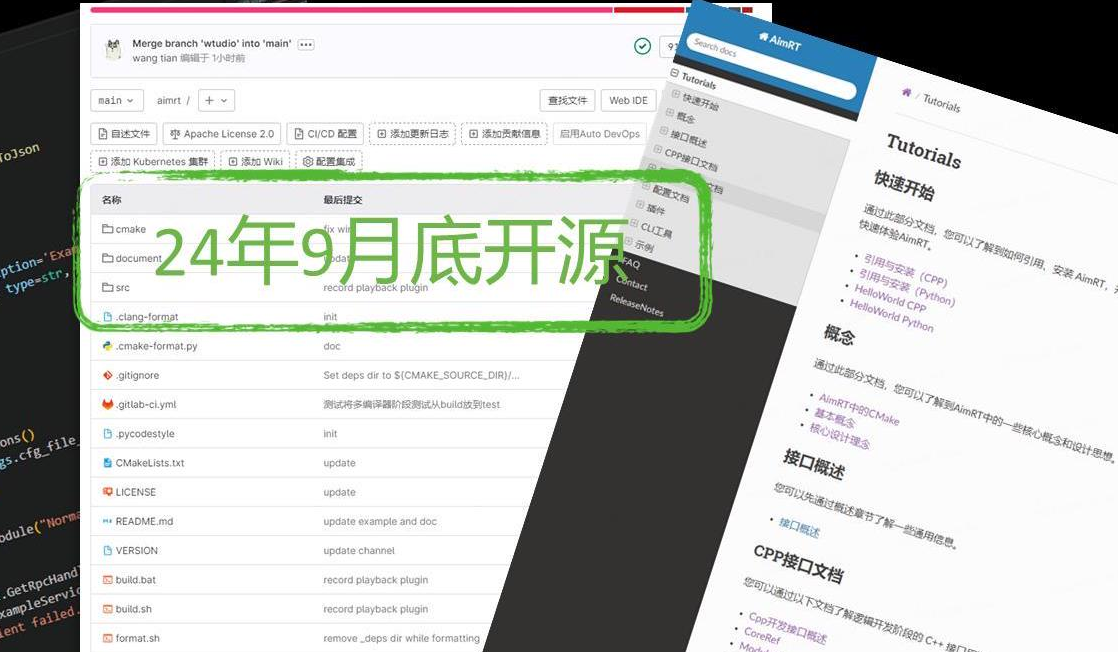The image size is (1118, 652).
Task: Click the 查找文件 button
Action: pyautogui.click(x=568, y=101)
